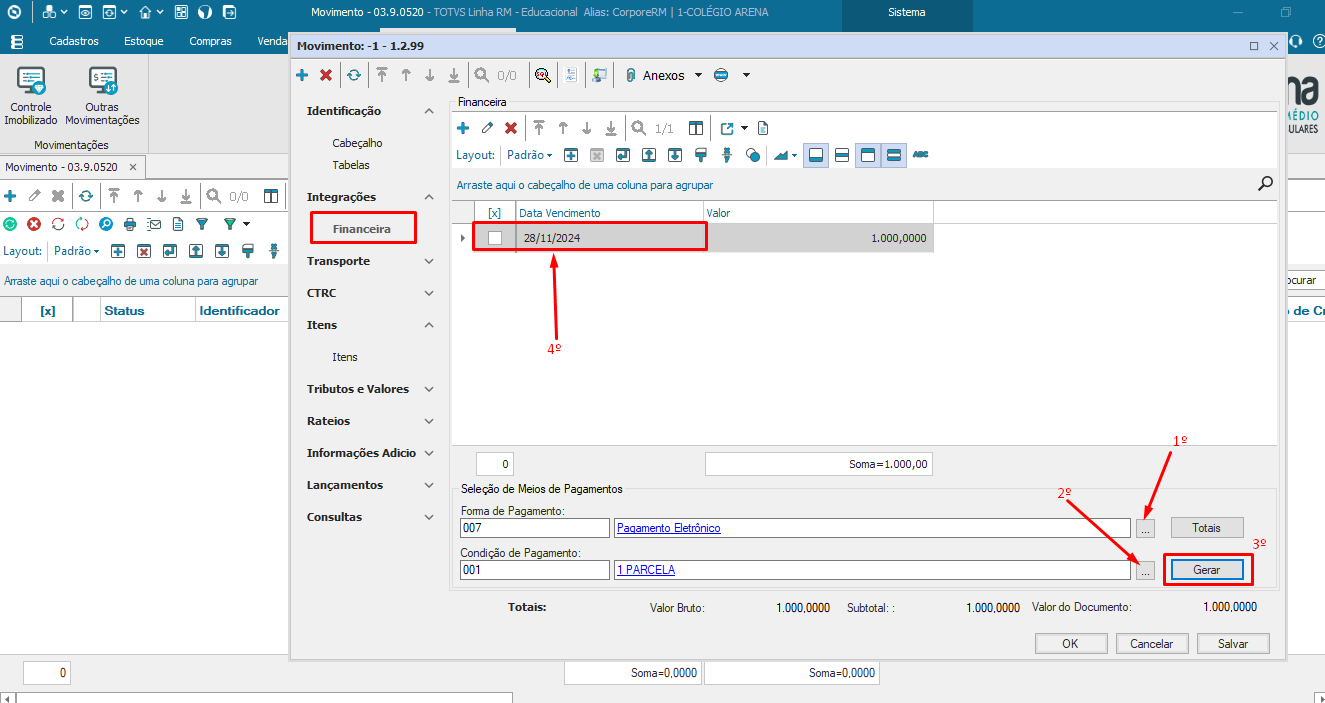
Task: Collapse the Identificação section
Action: point(429,111)
